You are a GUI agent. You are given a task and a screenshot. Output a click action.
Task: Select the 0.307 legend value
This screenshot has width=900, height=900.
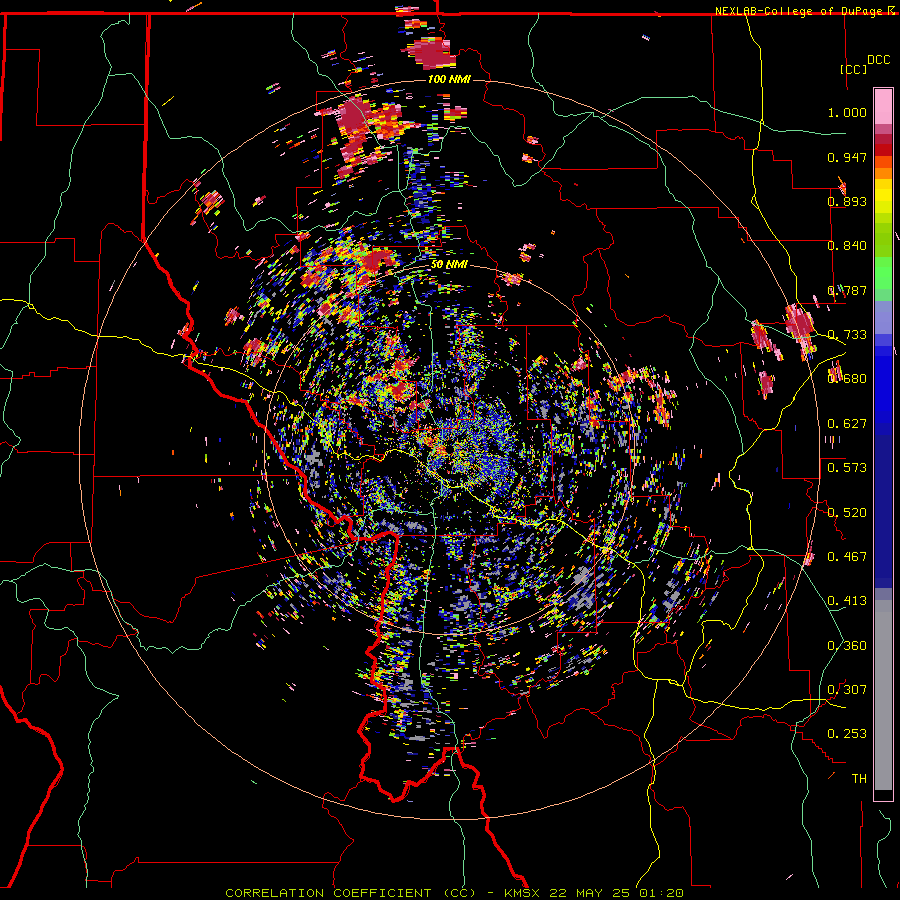point(847,690)
